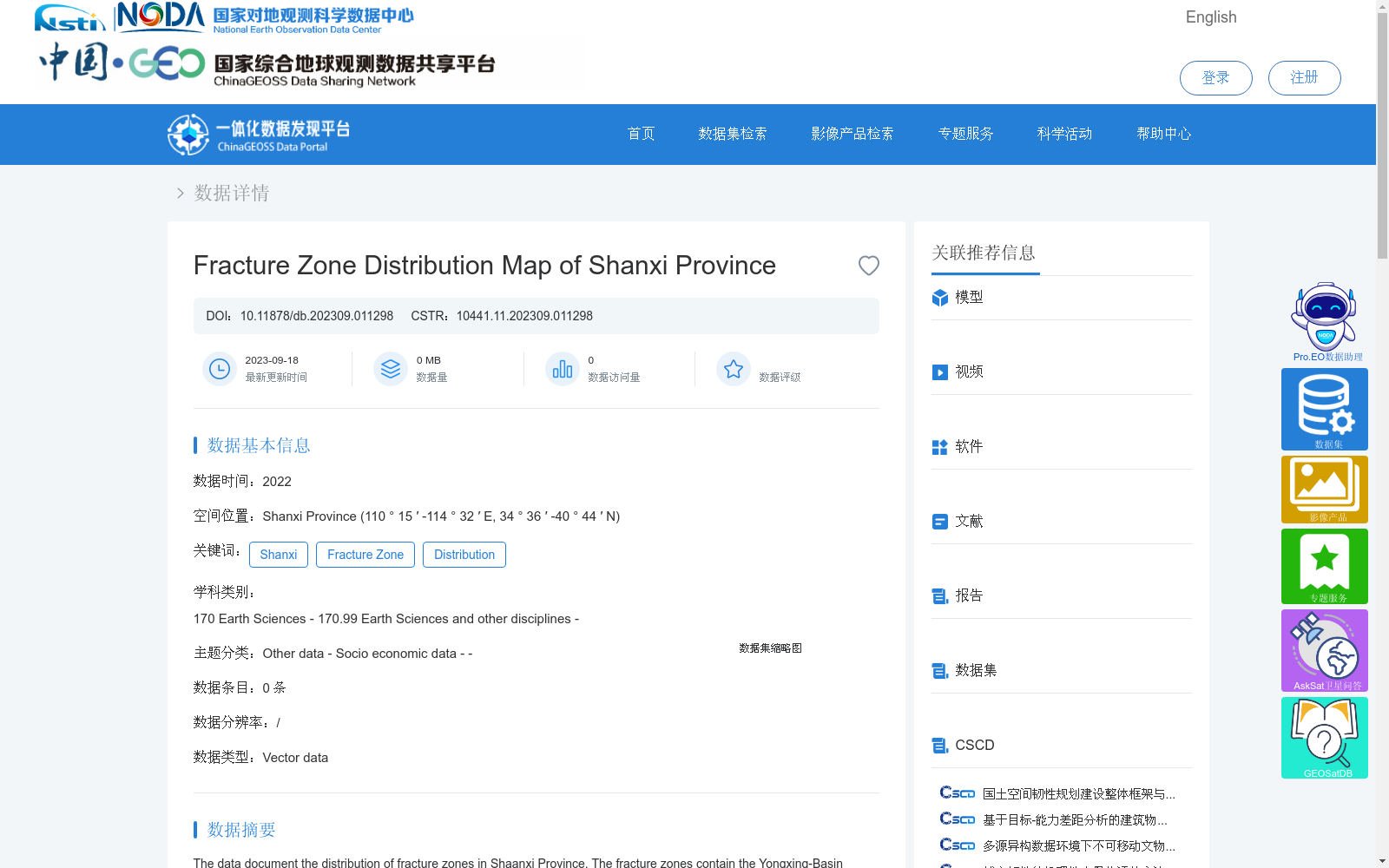Navigate to 影像产品检索 in top menu
This screenshot has height=868, width=1389.
coord(852,134)
